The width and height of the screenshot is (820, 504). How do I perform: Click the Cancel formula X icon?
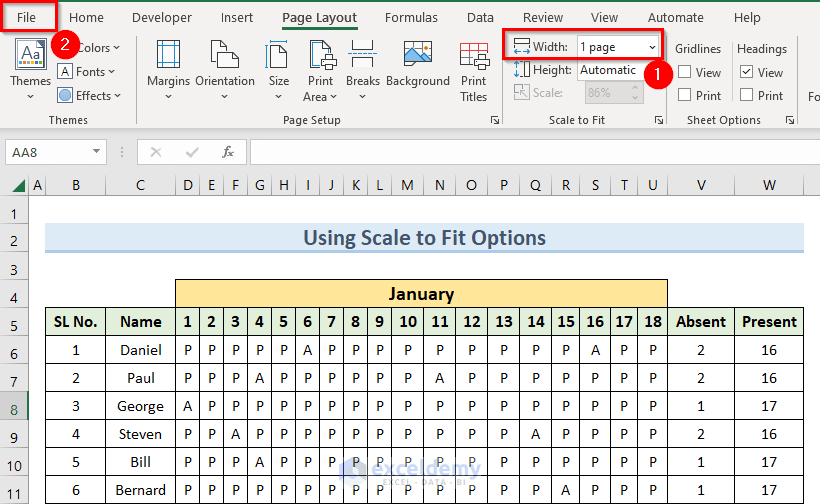pos(156,152)
